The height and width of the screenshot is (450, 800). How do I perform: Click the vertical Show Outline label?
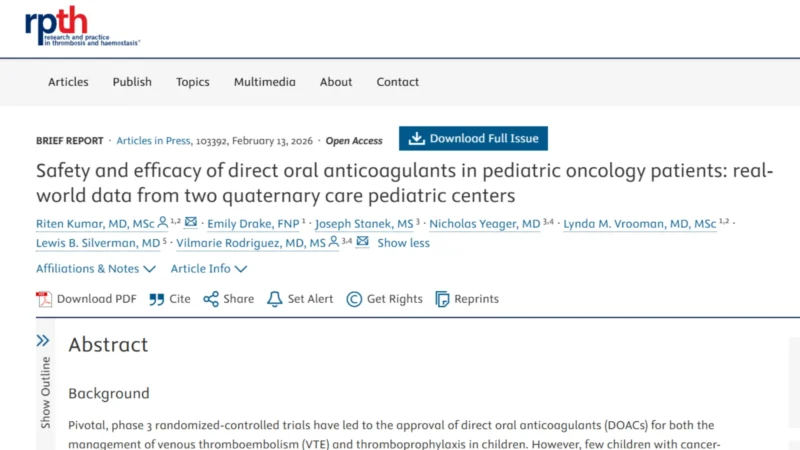pyautogui.click(x=45, y=392)
